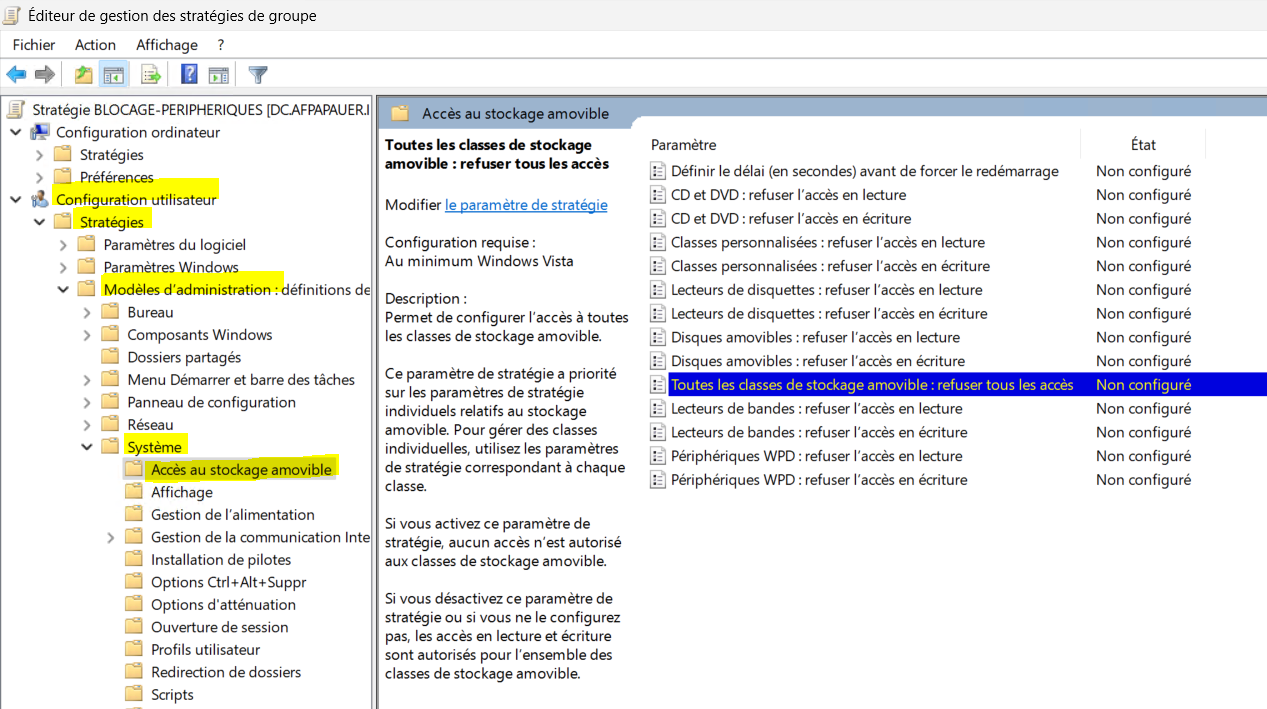Open the Affichage menu
The width and height of the screenshot is (1267, 709).
pyautogui.click(x=167, y=45)
